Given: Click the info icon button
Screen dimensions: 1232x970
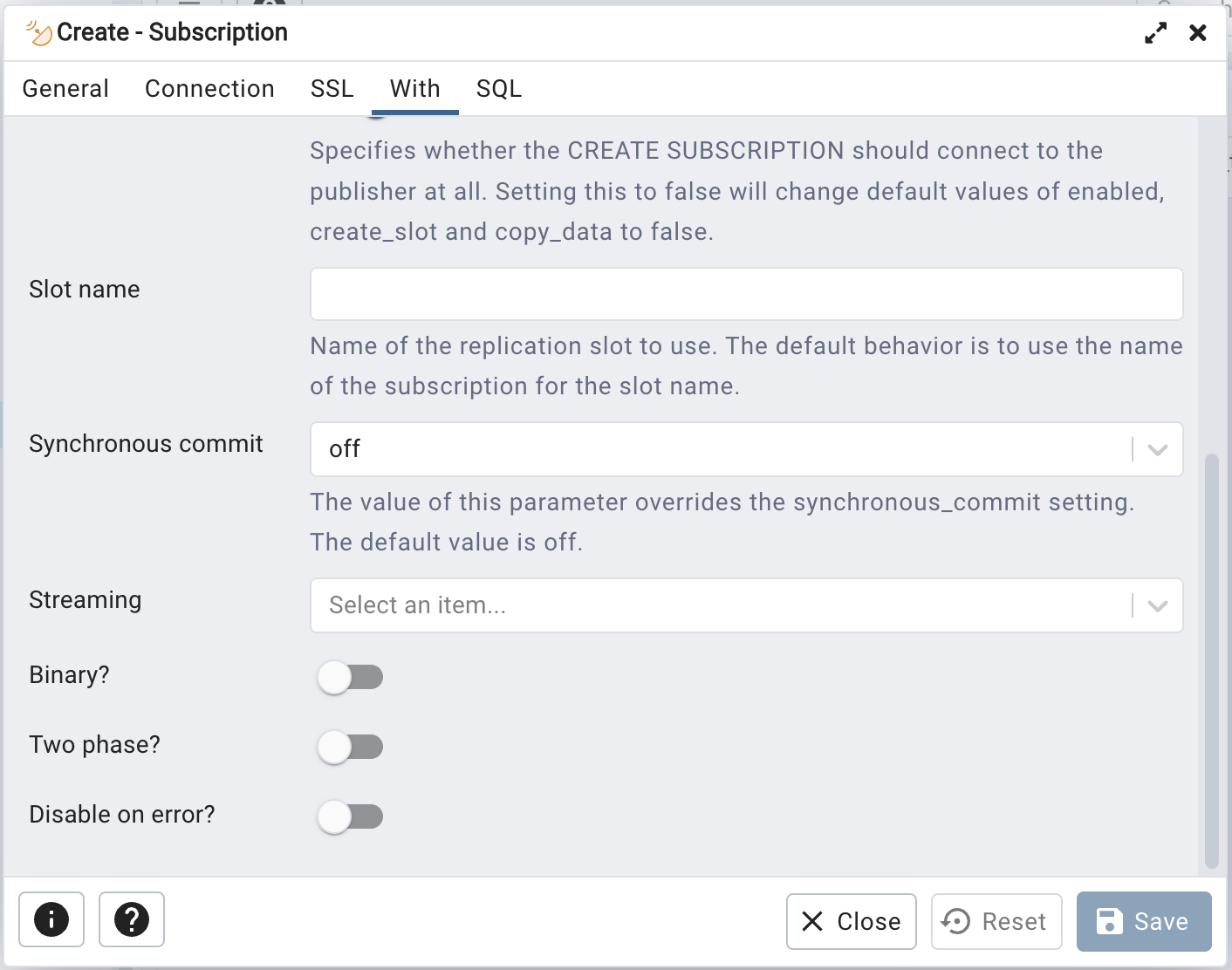Looking at the screenshot, I should coord(51,919).
